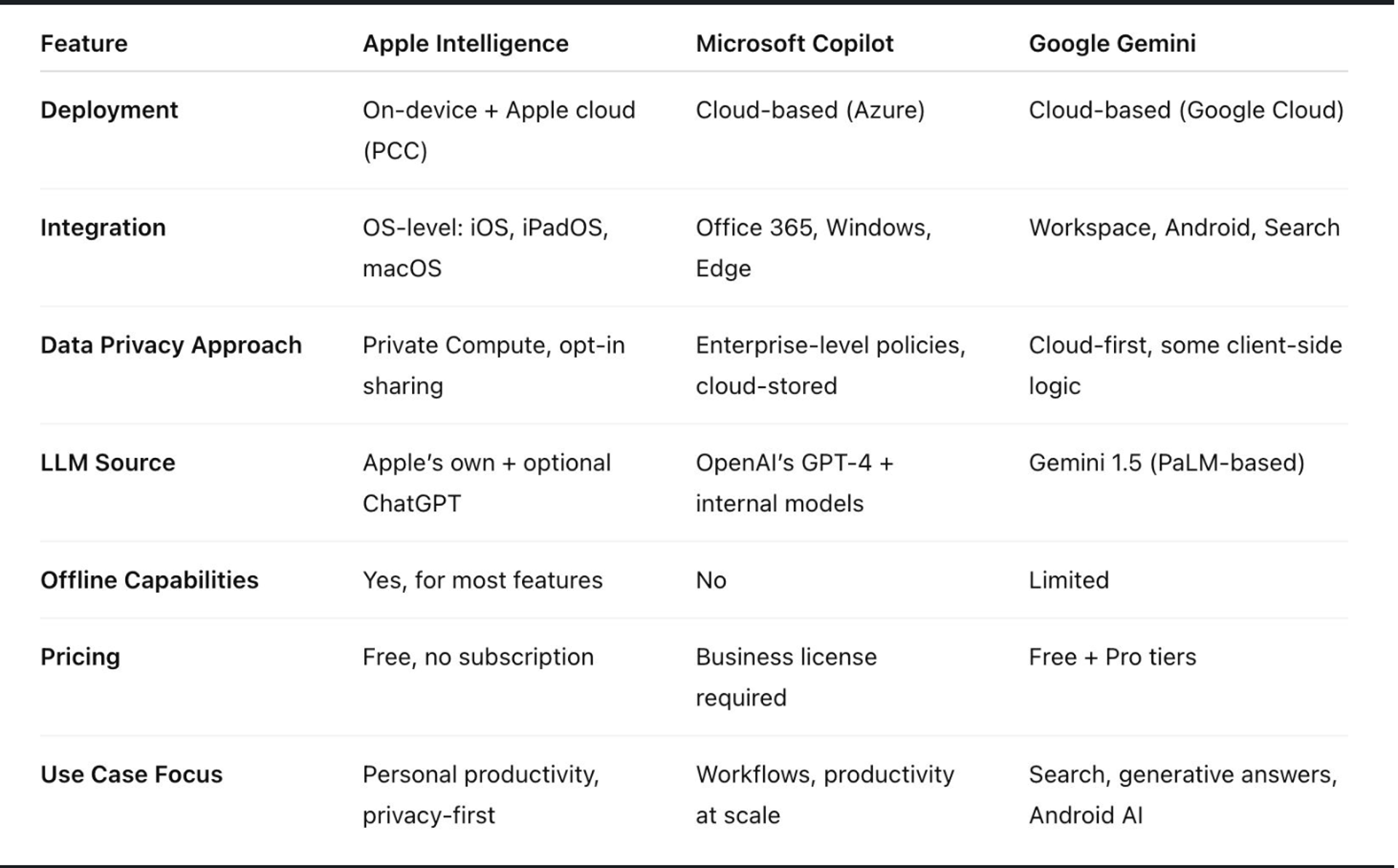Select the Apple Intelligence column header
This screenshot has width=1398, height=868.
click(465, 44)
